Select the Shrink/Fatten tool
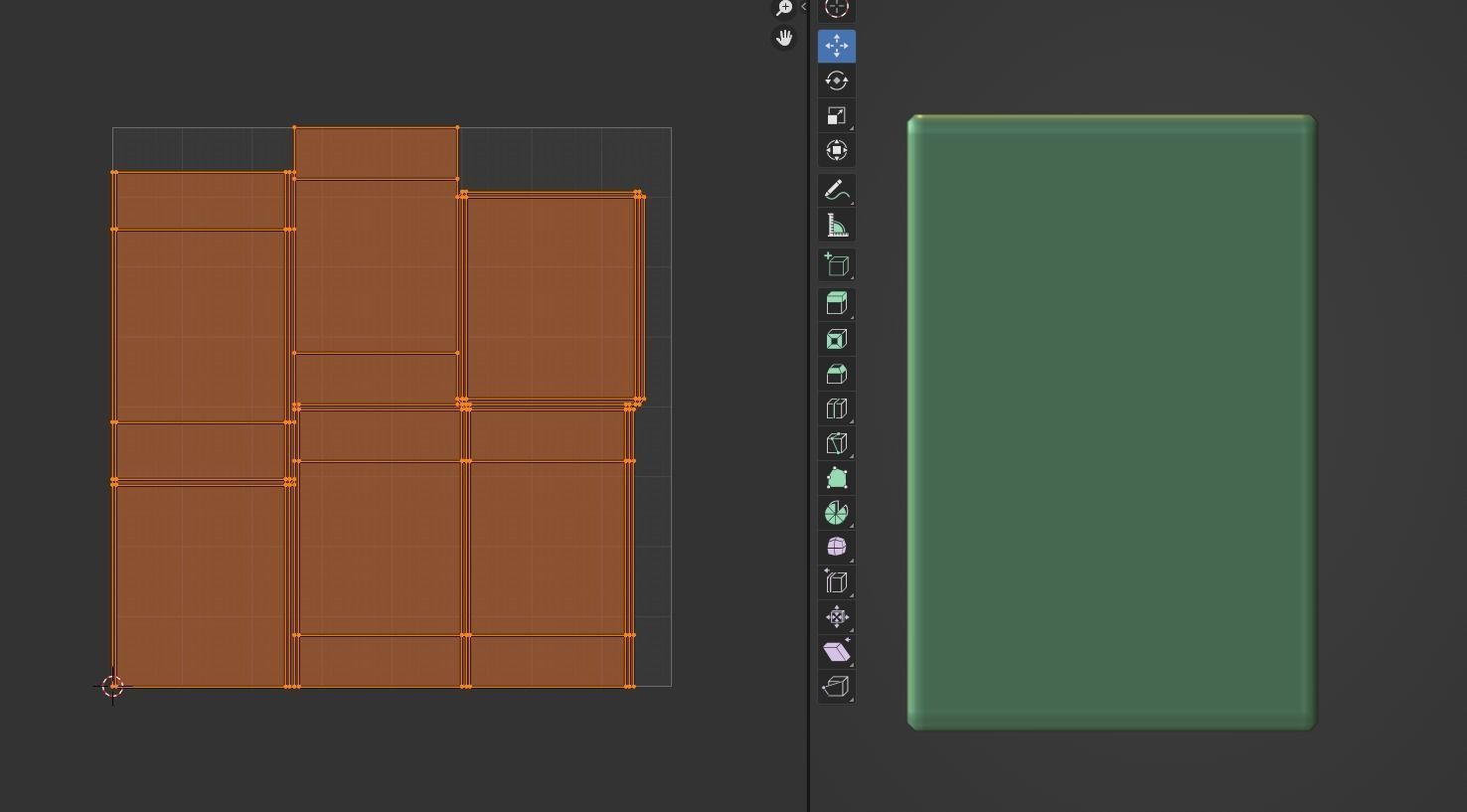Screen dimensions: 1467x812 tap(836, 617)
